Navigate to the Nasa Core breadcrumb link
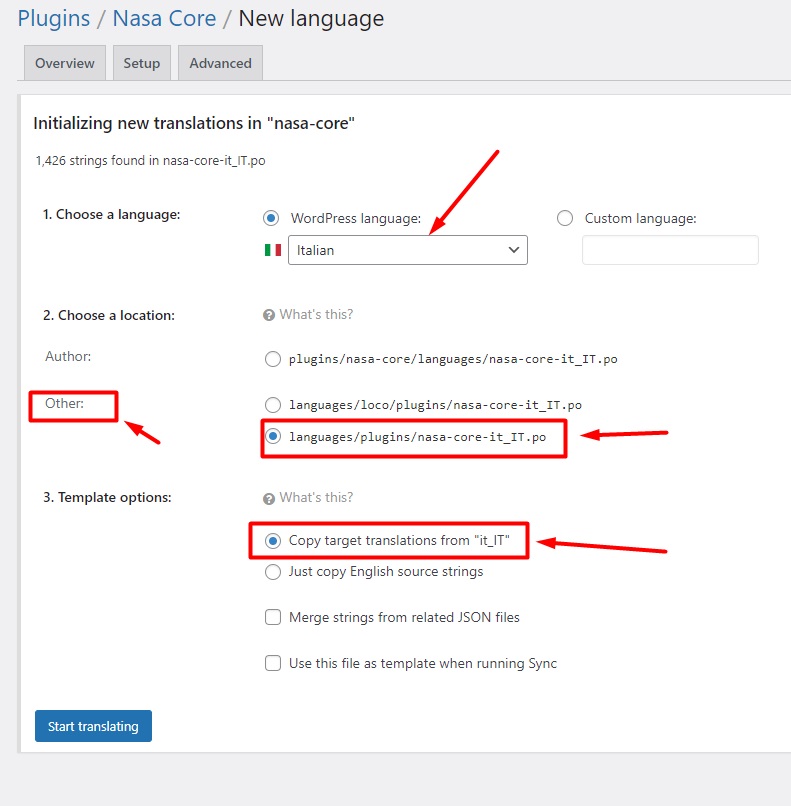The image size is (791, 806). coord(164,18)
